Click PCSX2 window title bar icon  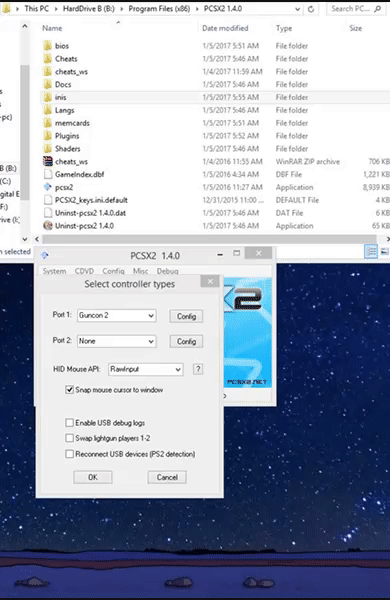(x=45, y=255)
